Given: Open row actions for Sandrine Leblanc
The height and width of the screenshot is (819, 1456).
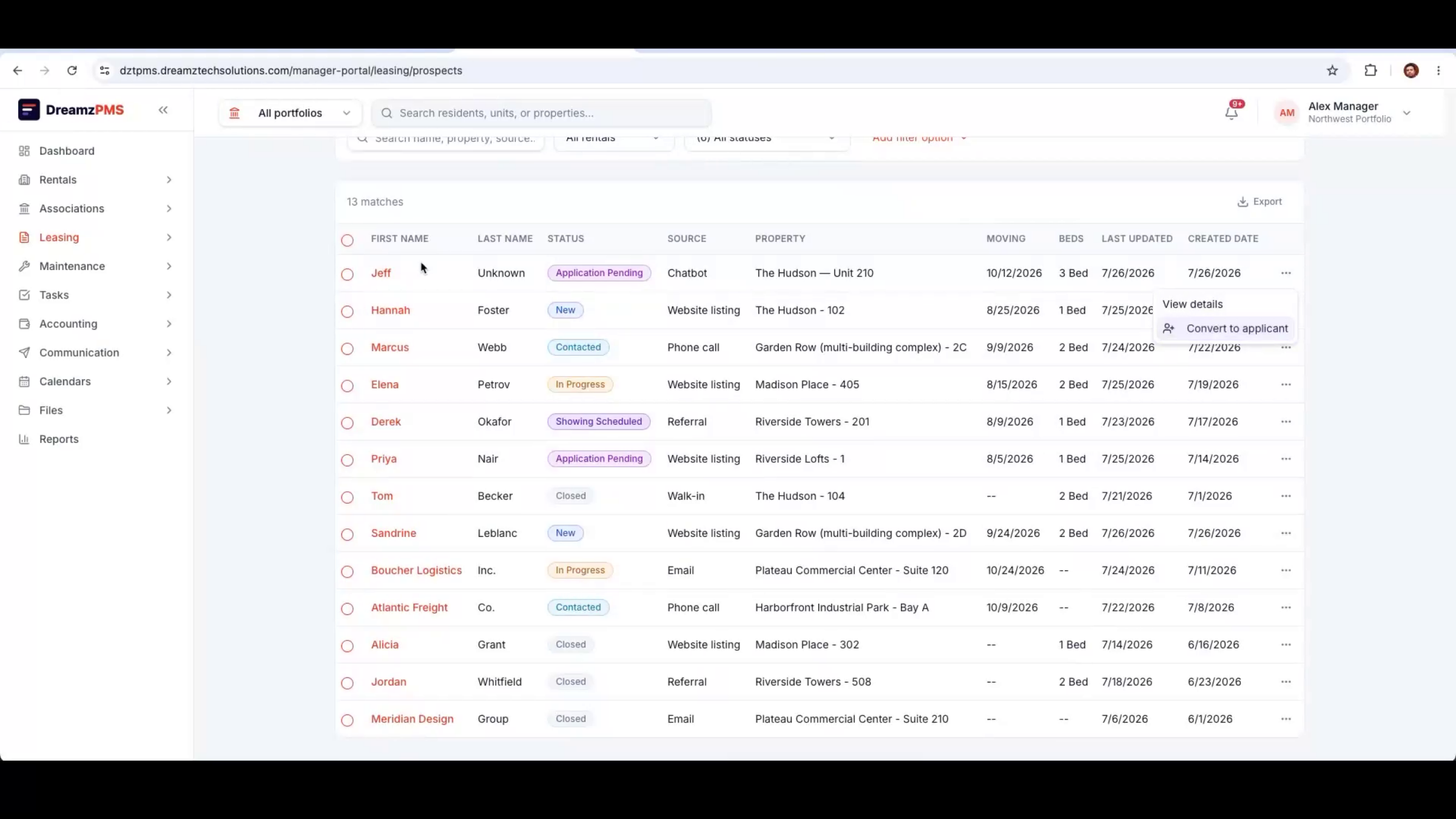Looking at the screenshot, I should (x=1286, y=533).
